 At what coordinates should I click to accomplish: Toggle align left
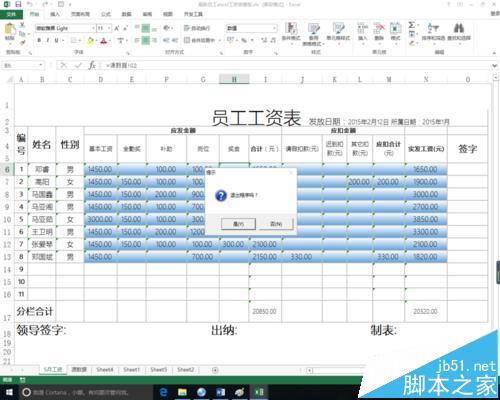point(137,40)
